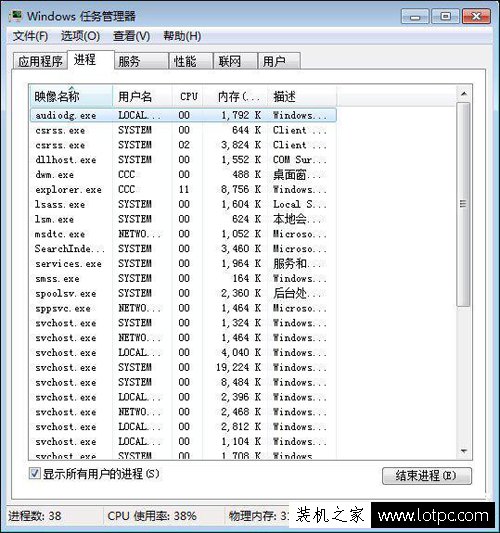Click the scrollbar down arrow
Viewport: 500px width, 533px height.
pos(464,451)
